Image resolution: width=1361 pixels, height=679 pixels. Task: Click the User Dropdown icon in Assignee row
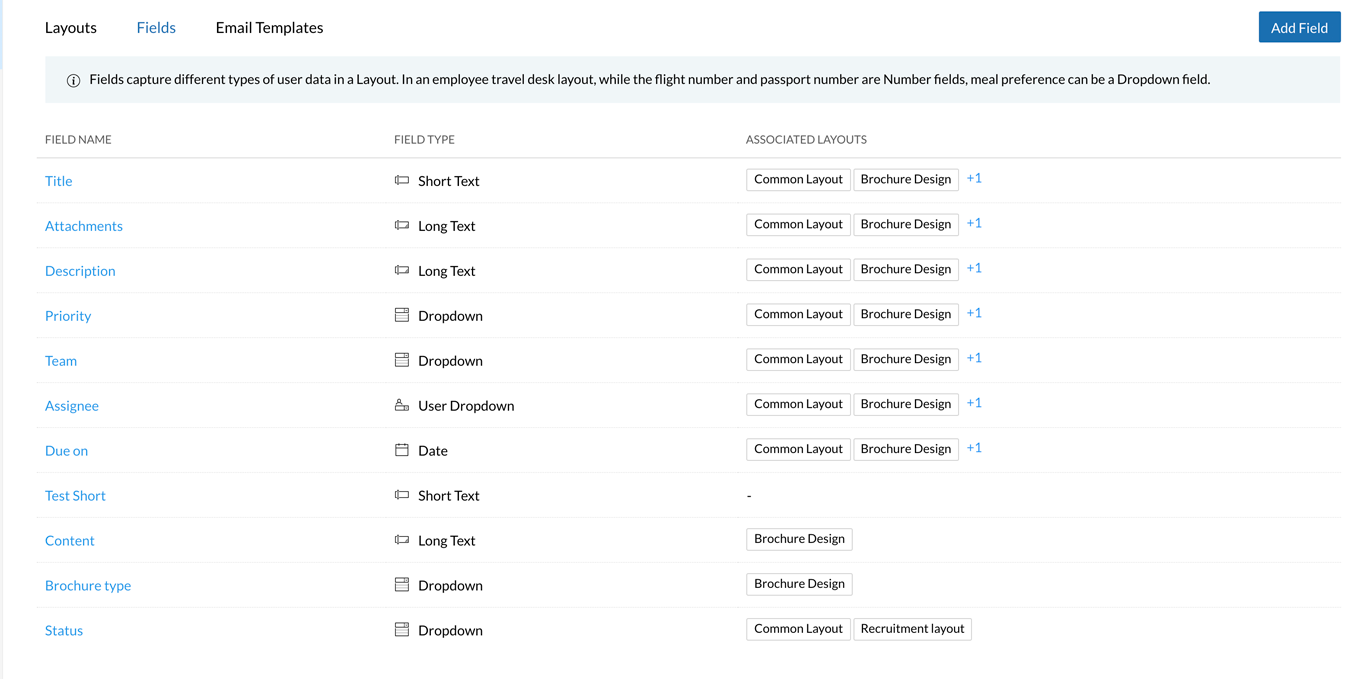click(x=402, y=405)
